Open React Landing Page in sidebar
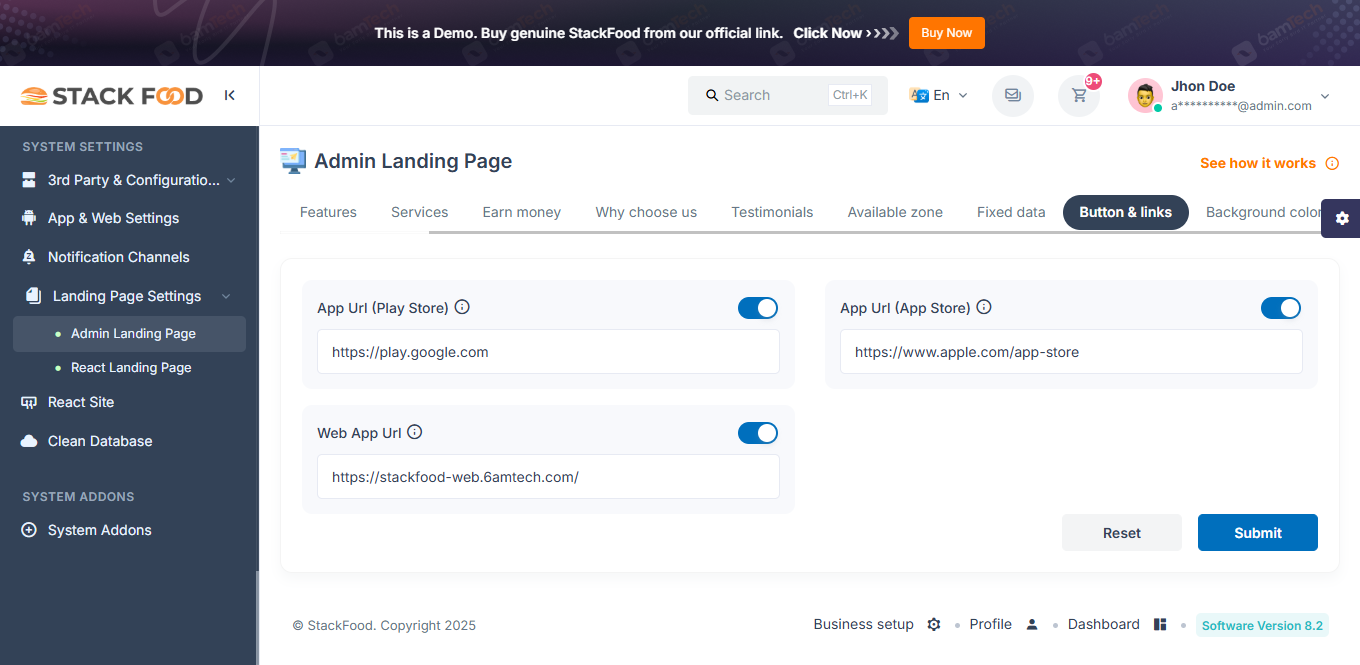The width and height of the screenshot is (1360, 665). point(129,368)
